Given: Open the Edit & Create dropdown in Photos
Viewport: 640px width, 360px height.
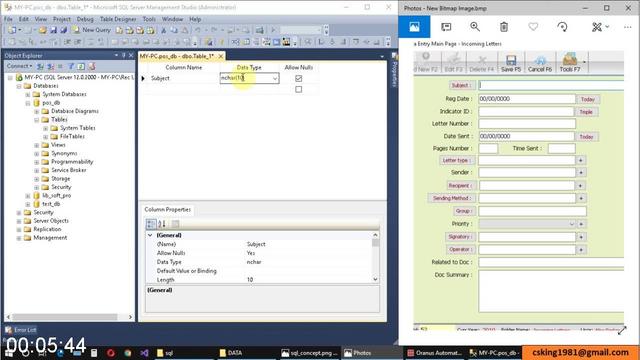Looking at the screenshot, I should tap(600, 27).
